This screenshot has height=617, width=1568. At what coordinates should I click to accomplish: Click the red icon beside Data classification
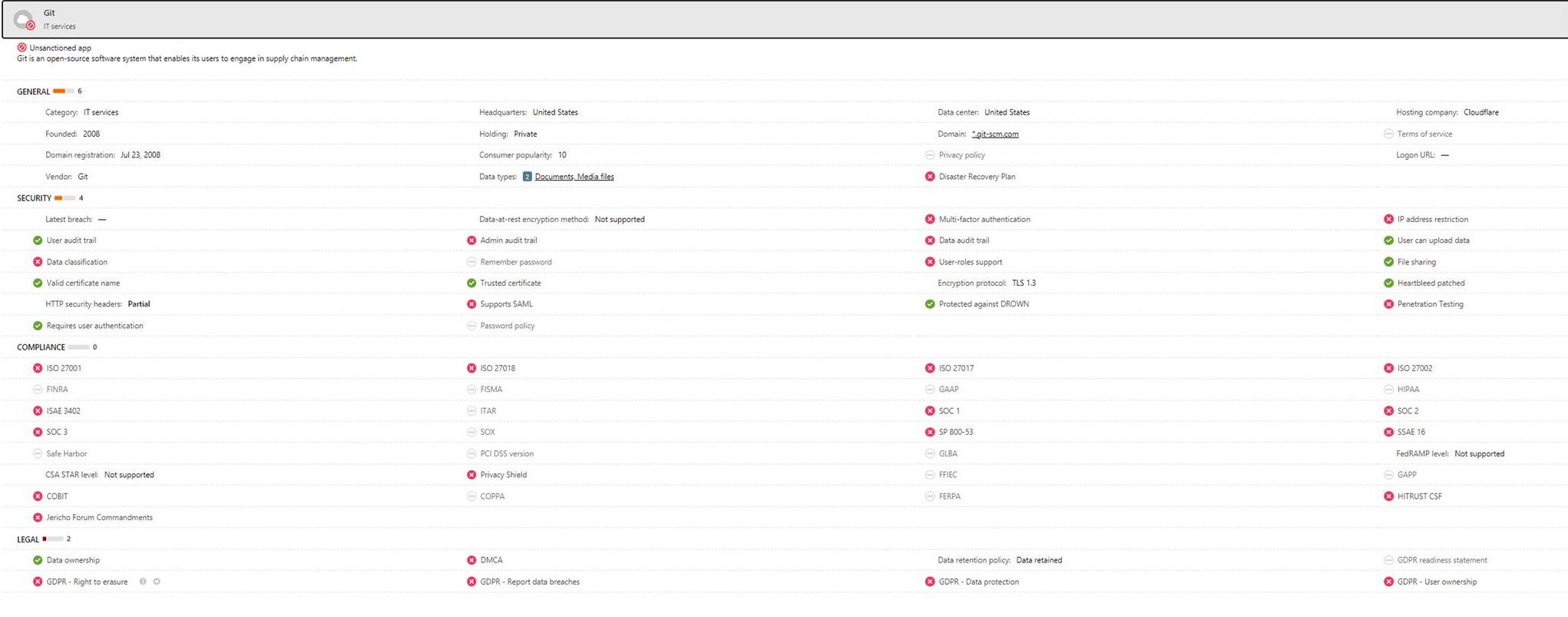click(38, 262)
